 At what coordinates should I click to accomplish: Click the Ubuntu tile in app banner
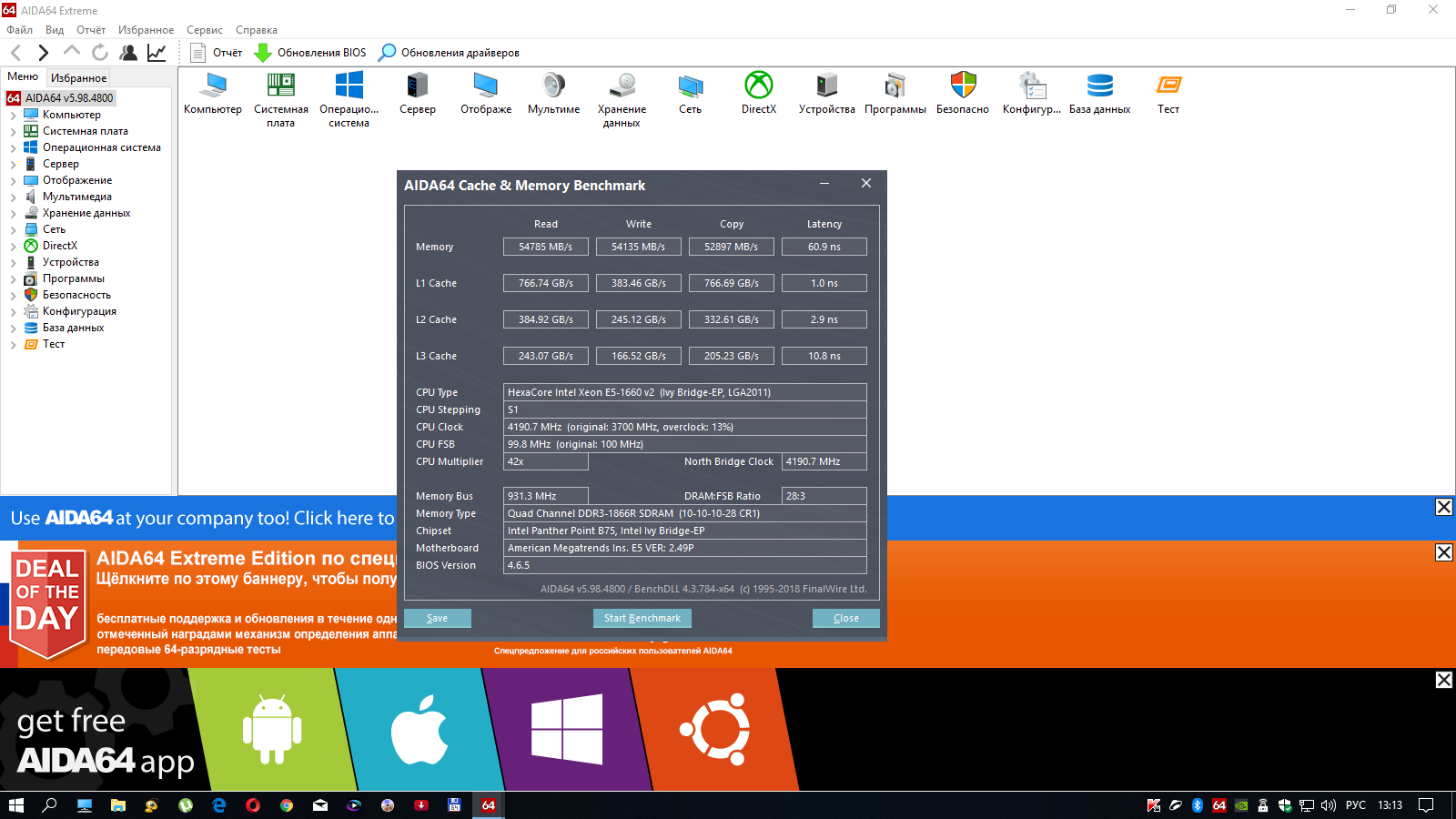714,729
